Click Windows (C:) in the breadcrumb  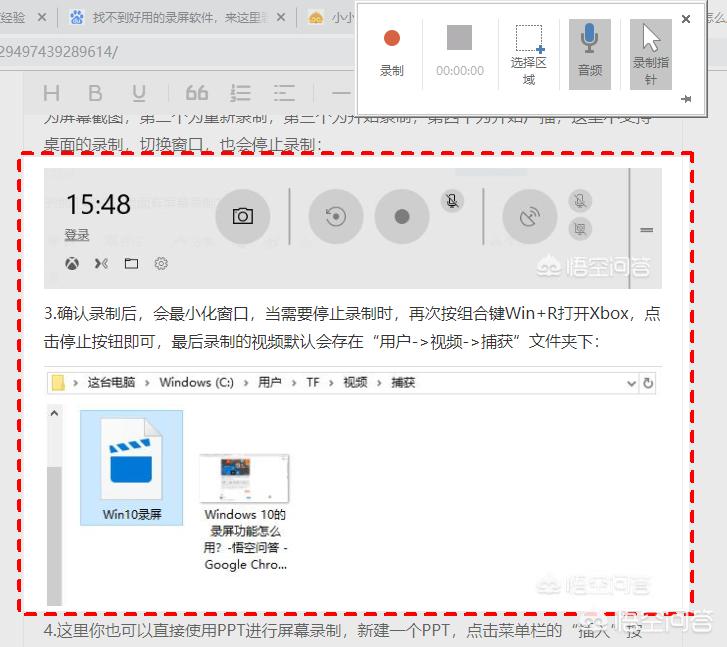(x=197, y=383)
